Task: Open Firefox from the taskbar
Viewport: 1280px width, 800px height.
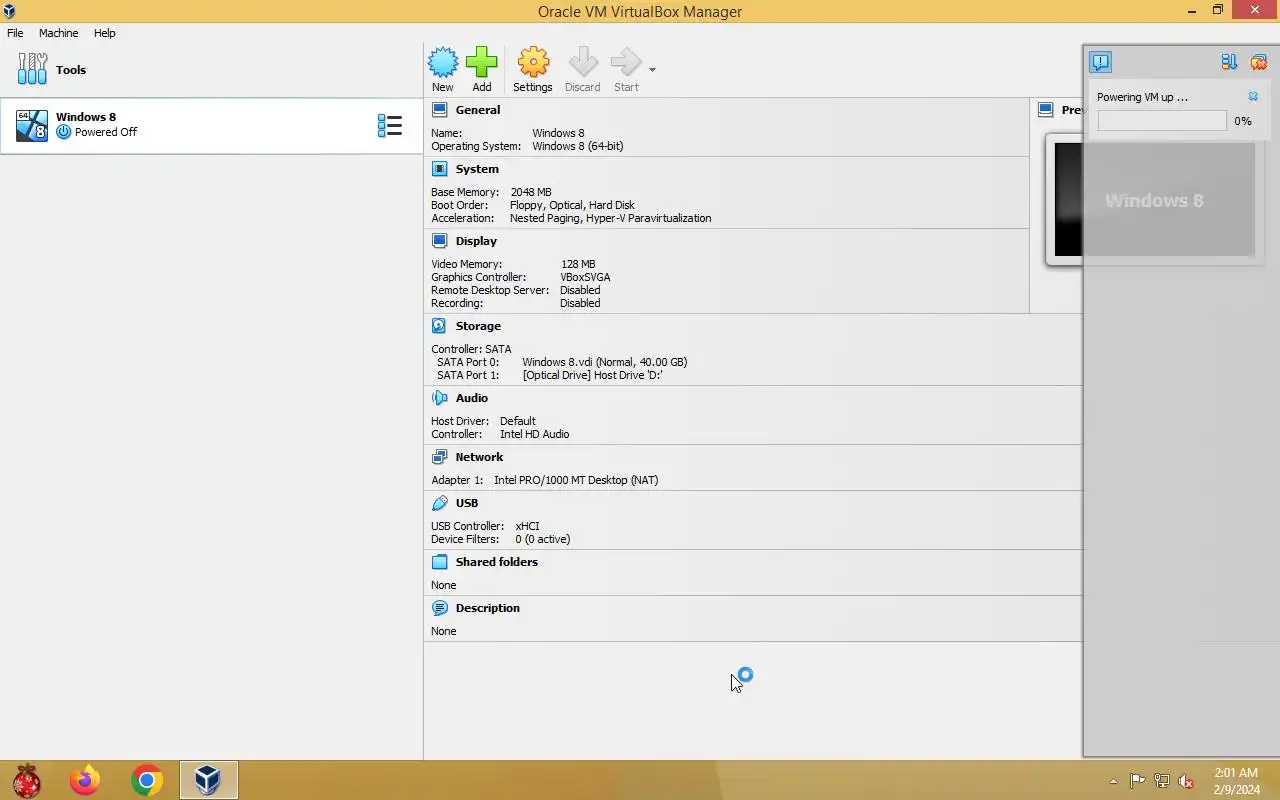Action: [x=85, y=780]
